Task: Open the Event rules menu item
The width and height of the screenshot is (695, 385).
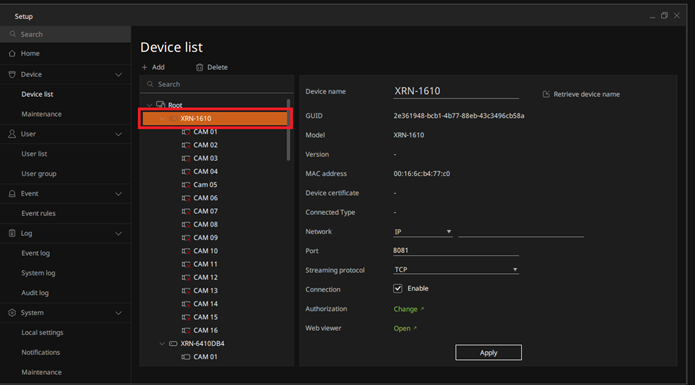Action: pyautogui.click(x=39, y=214)
